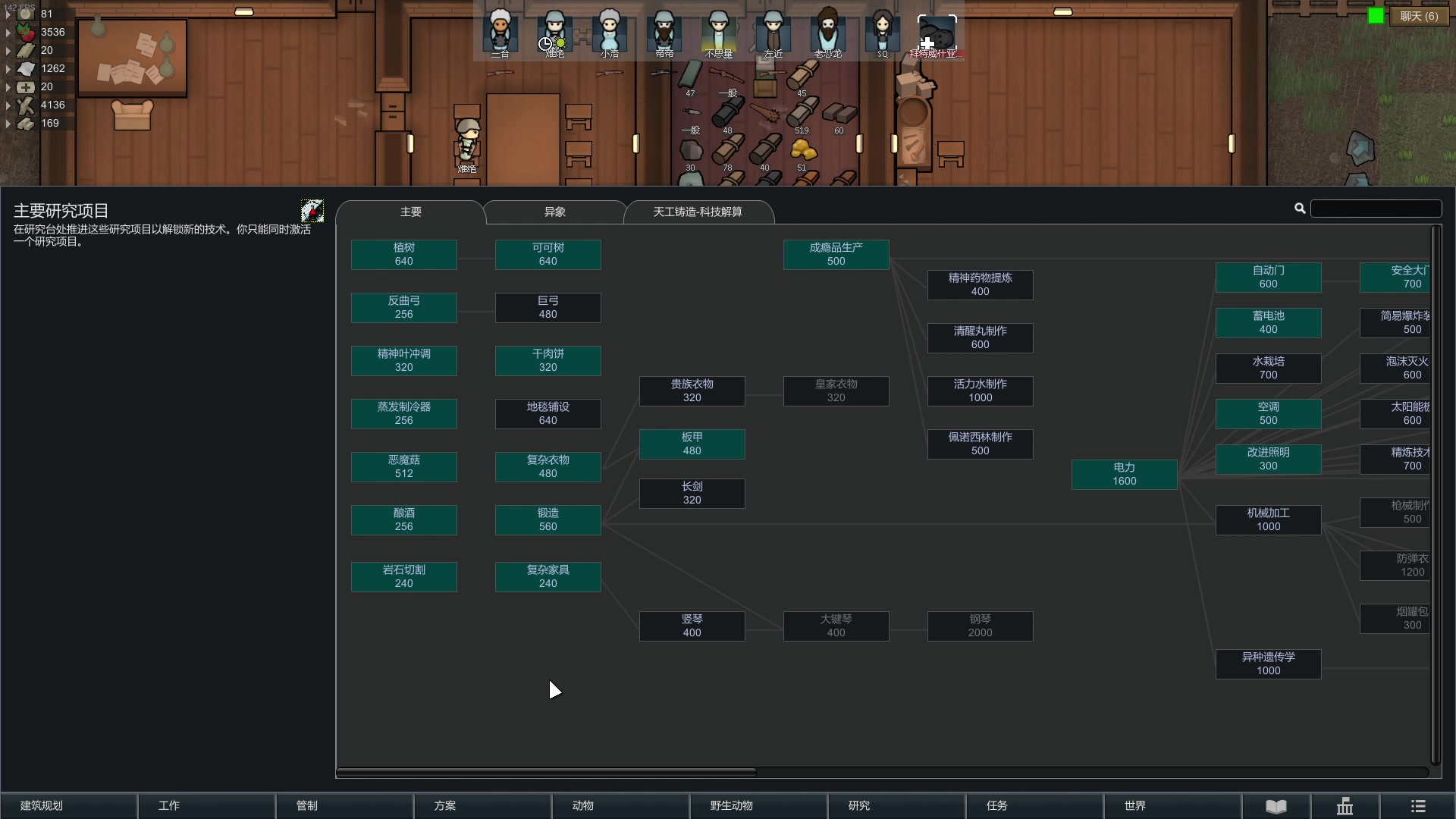Select colonist portrait 帝帝

tap(664, 32)
